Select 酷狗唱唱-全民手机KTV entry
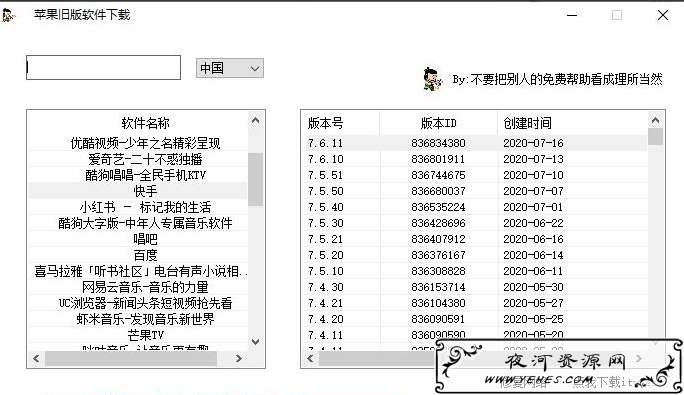This screenshot has height=395, width=684. click(x=138, y=175)
